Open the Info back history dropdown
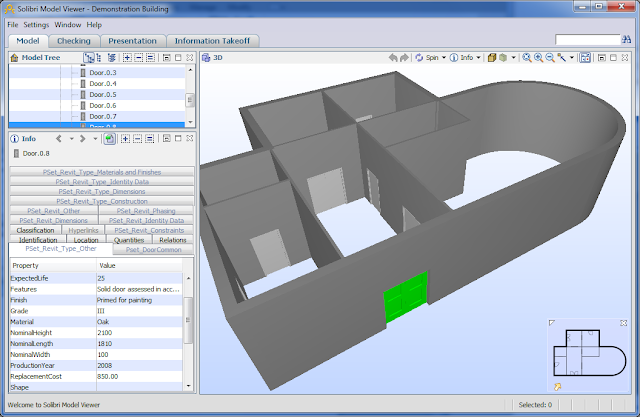Screen dimensions: 640x417 pyautogui.click(x=71, y=139)
